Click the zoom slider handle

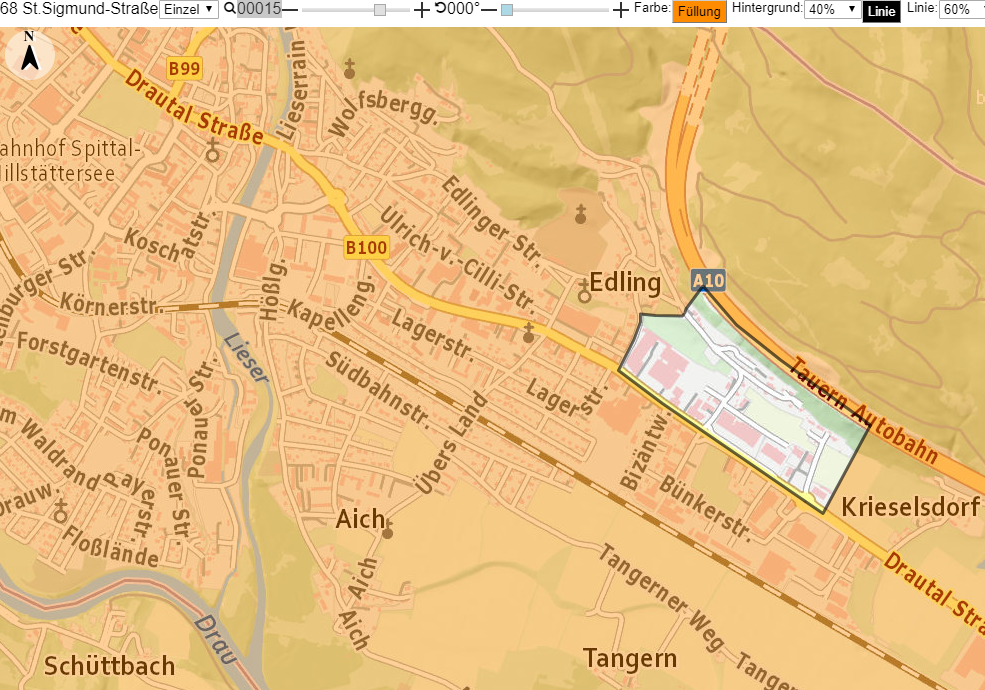point(380,10)
